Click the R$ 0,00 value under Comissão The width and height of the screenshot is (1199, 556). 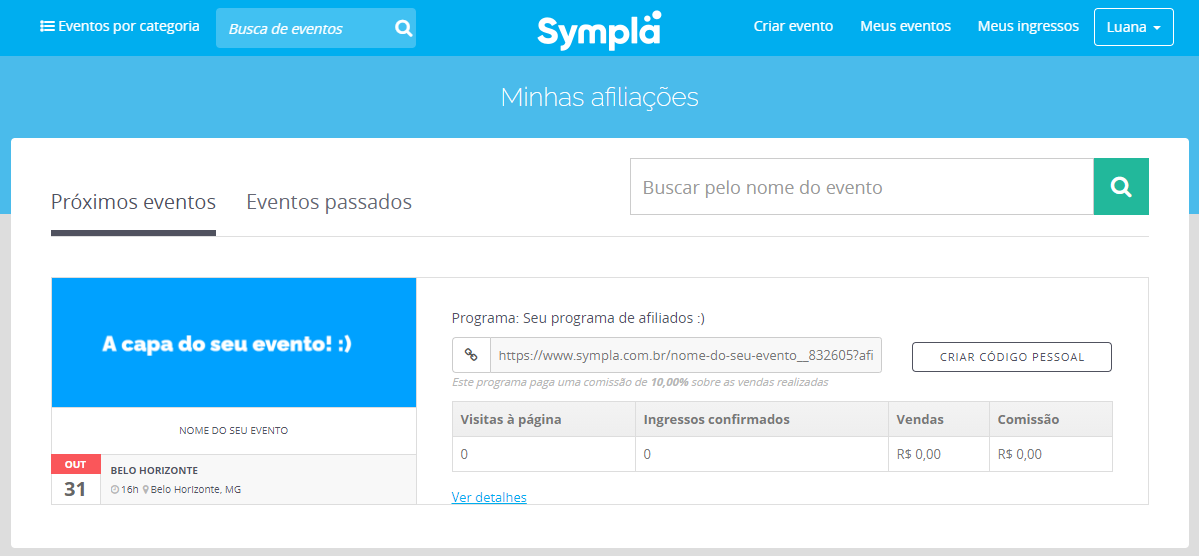(1019, 454)
